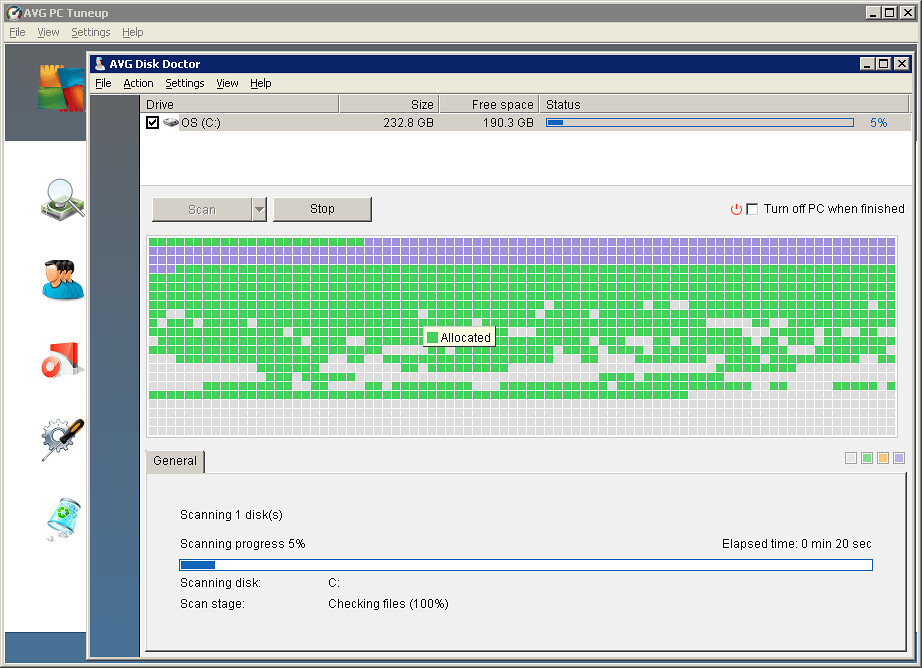Open AVG PC Tuneup Settings menu
922x668 pixels.
click(x=91, y=32)
